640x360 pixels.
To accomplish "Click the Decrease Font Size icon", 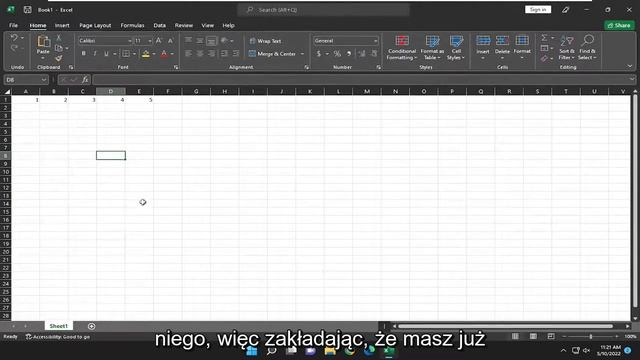I will (x=171, y=40).
